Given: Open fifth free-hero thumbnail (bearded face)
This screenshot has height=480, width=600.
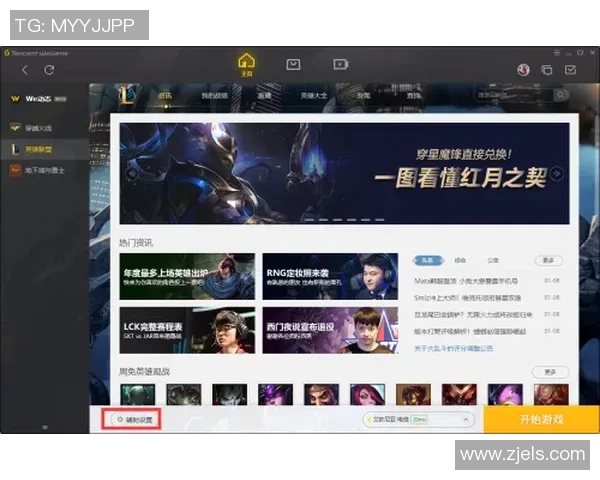Looking at the screenshot, I should click(321, 394).
